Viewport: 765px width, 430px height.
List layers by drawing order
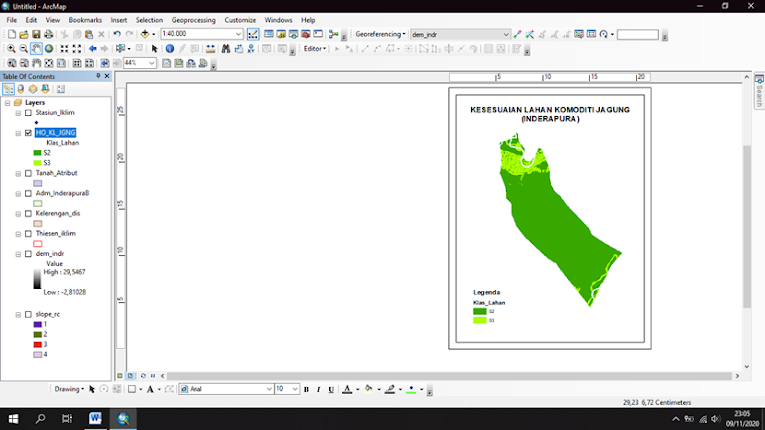[x=8, y=89]
